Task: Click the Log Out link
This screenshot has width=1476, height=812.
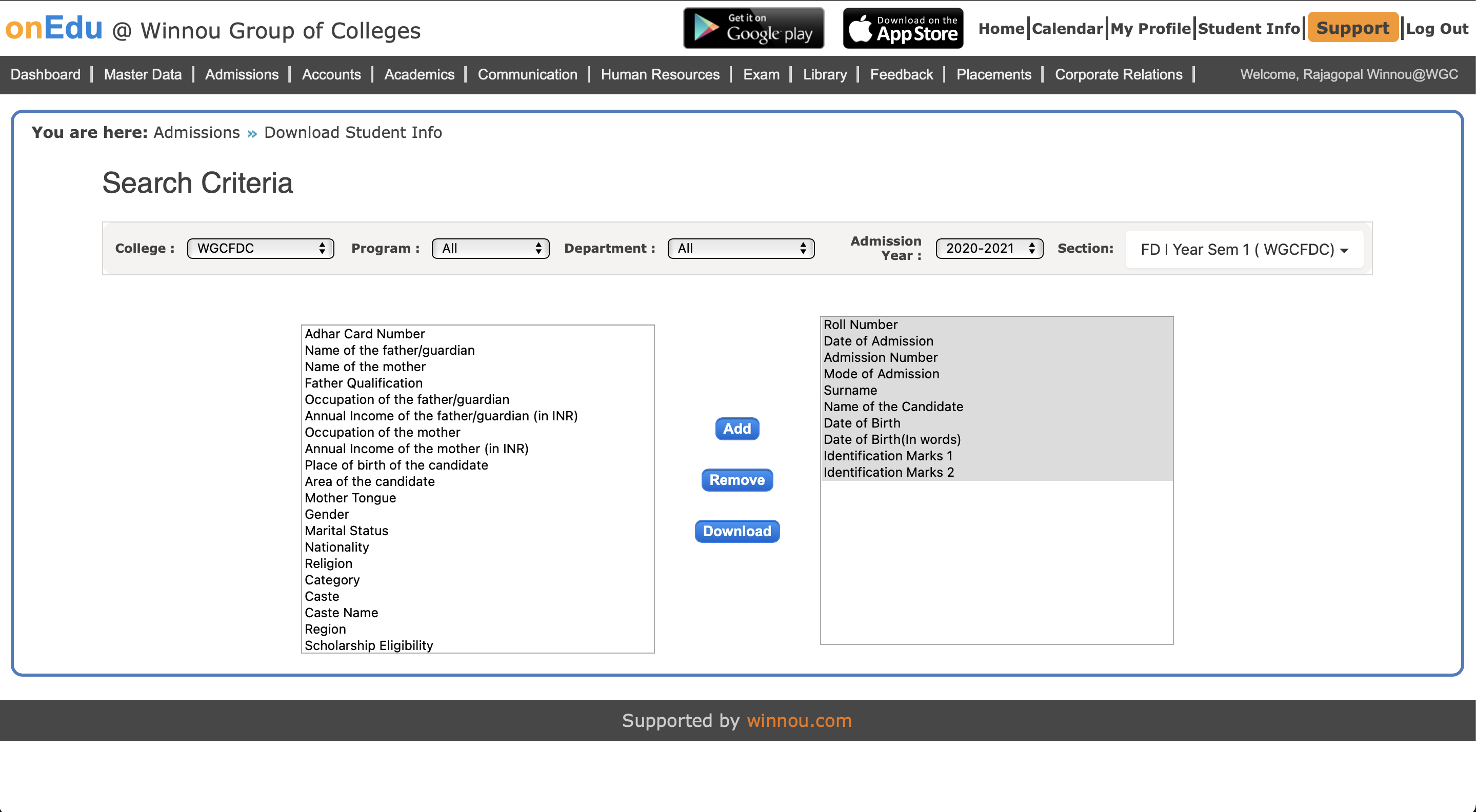Action: [1437, 29]
